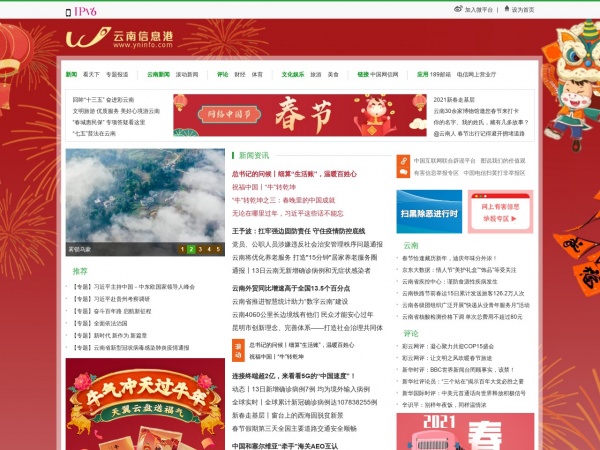
Task: Open the 滚动新闻 navigation item
Action: 187,74
